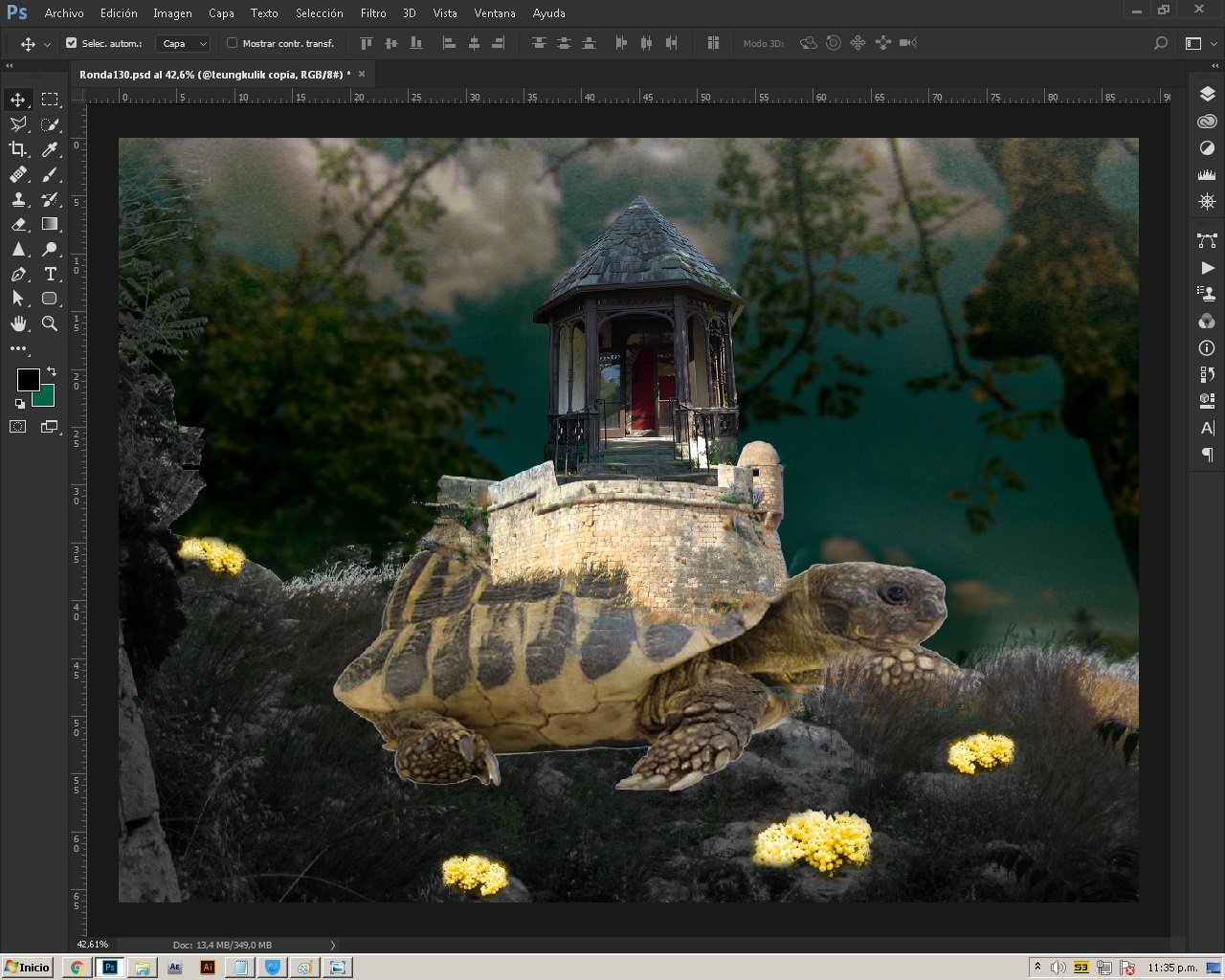Open the search magnifier in options bar
1225x980 pixels.
click(1161, 43)
